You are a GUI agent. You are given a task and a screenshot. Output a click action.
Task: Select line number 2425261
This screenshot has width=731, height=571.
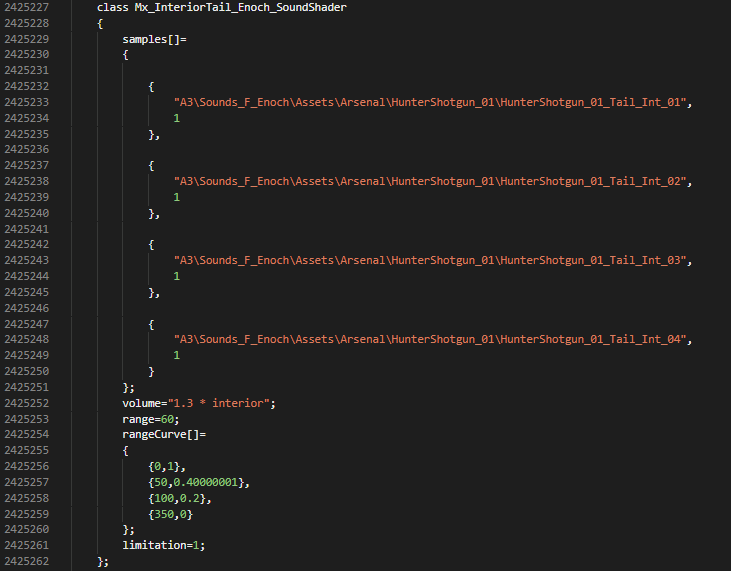pyautogui.click(x=27, y=545)
